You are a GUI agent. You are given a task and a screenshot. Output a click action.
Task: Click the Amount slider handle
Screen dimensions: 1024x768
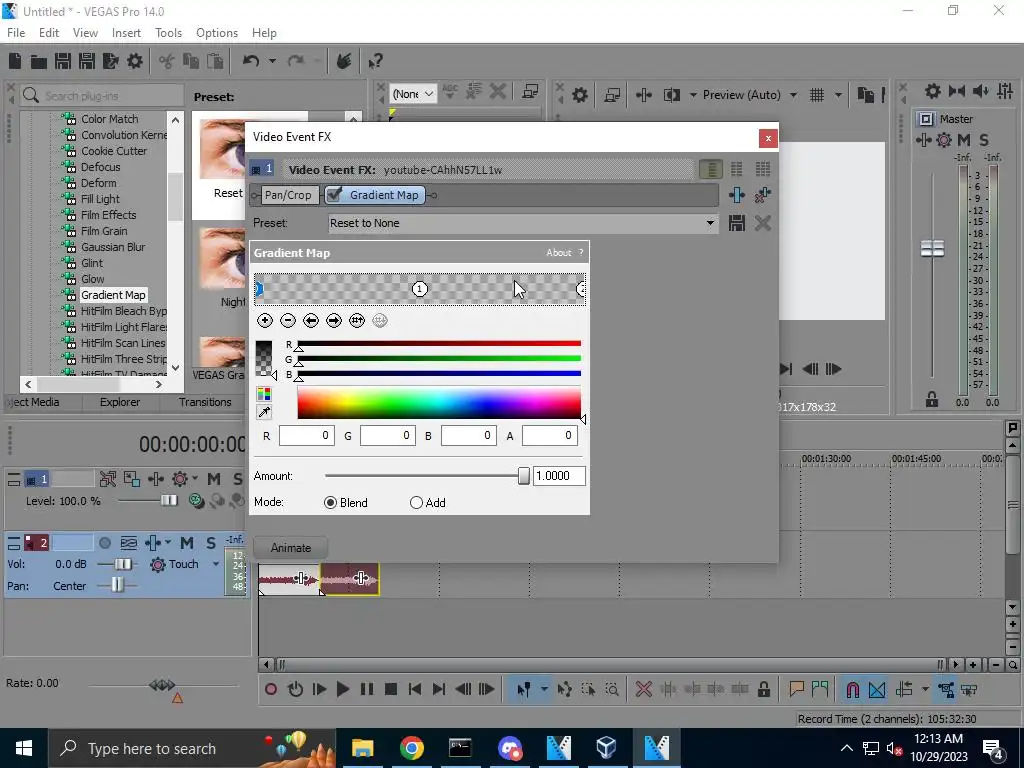[x=523, y=476]
